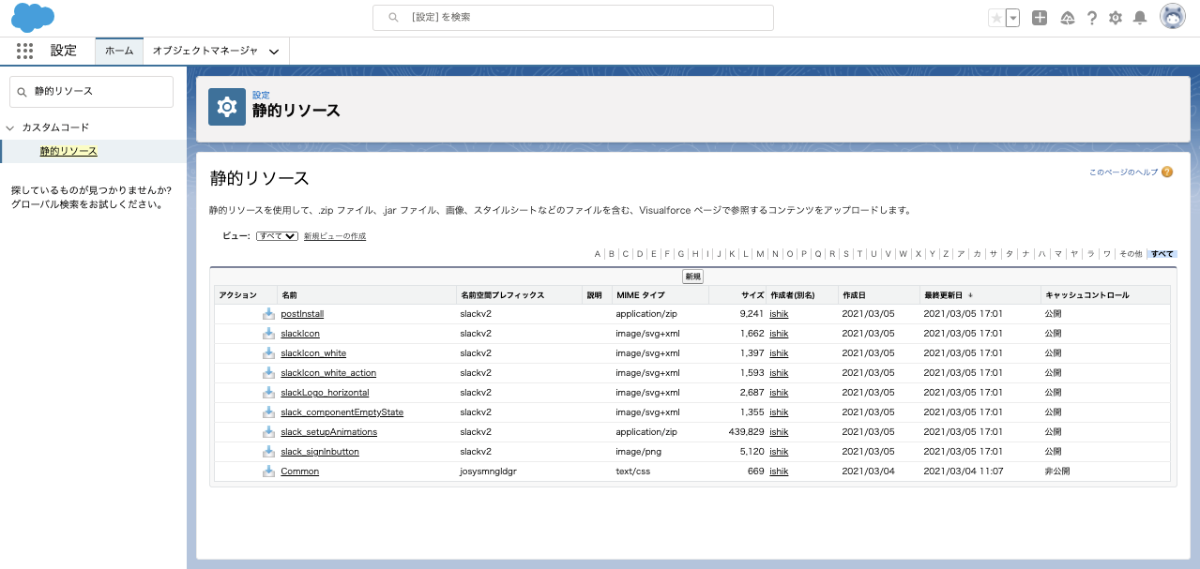
Task: Click the Salesforce cloud logo
Action: [33, 18]
